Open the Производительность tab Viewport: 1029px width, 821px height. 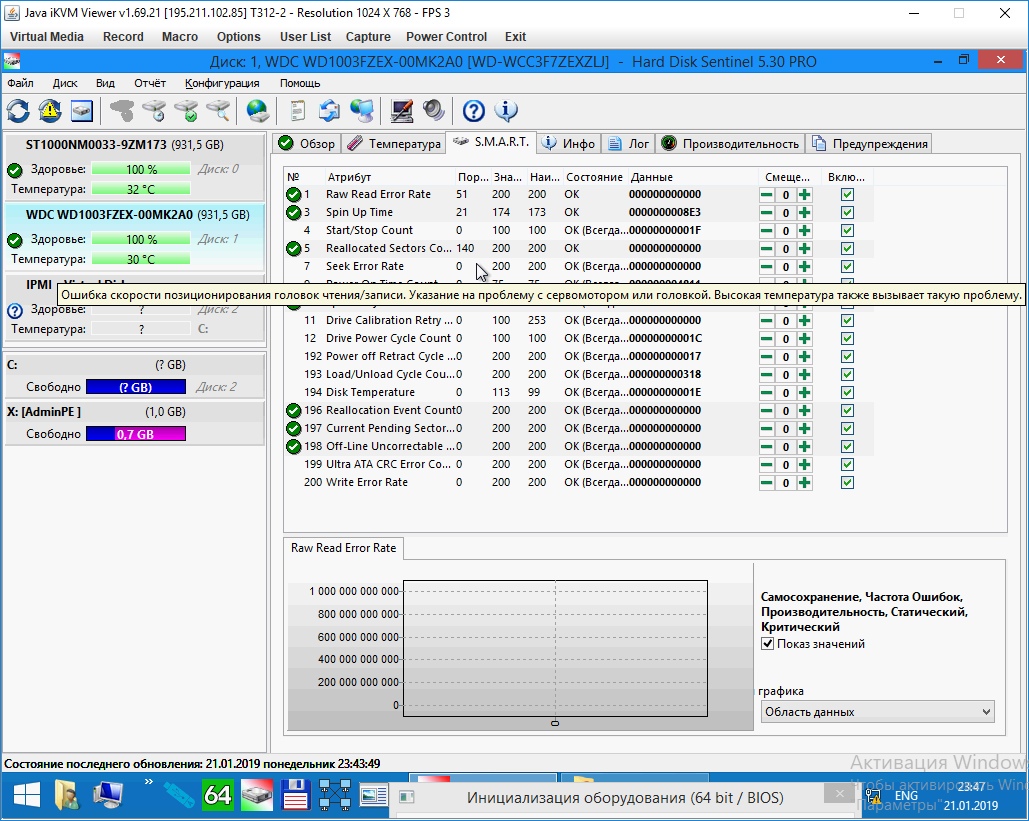pyautogui.click(x=730, y=144)
